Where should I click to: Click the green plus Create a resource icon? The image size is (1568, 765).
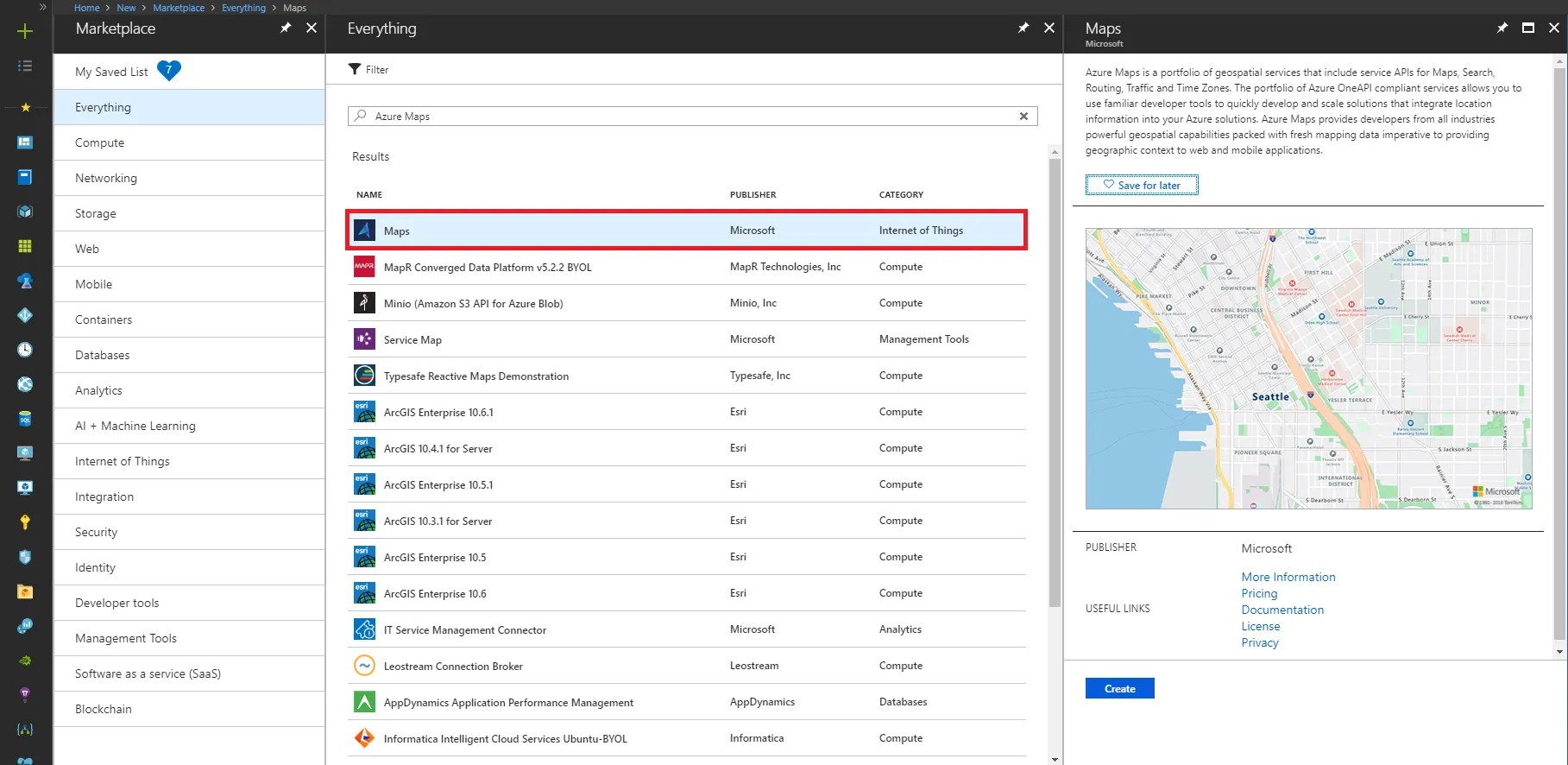click(25, 32)
